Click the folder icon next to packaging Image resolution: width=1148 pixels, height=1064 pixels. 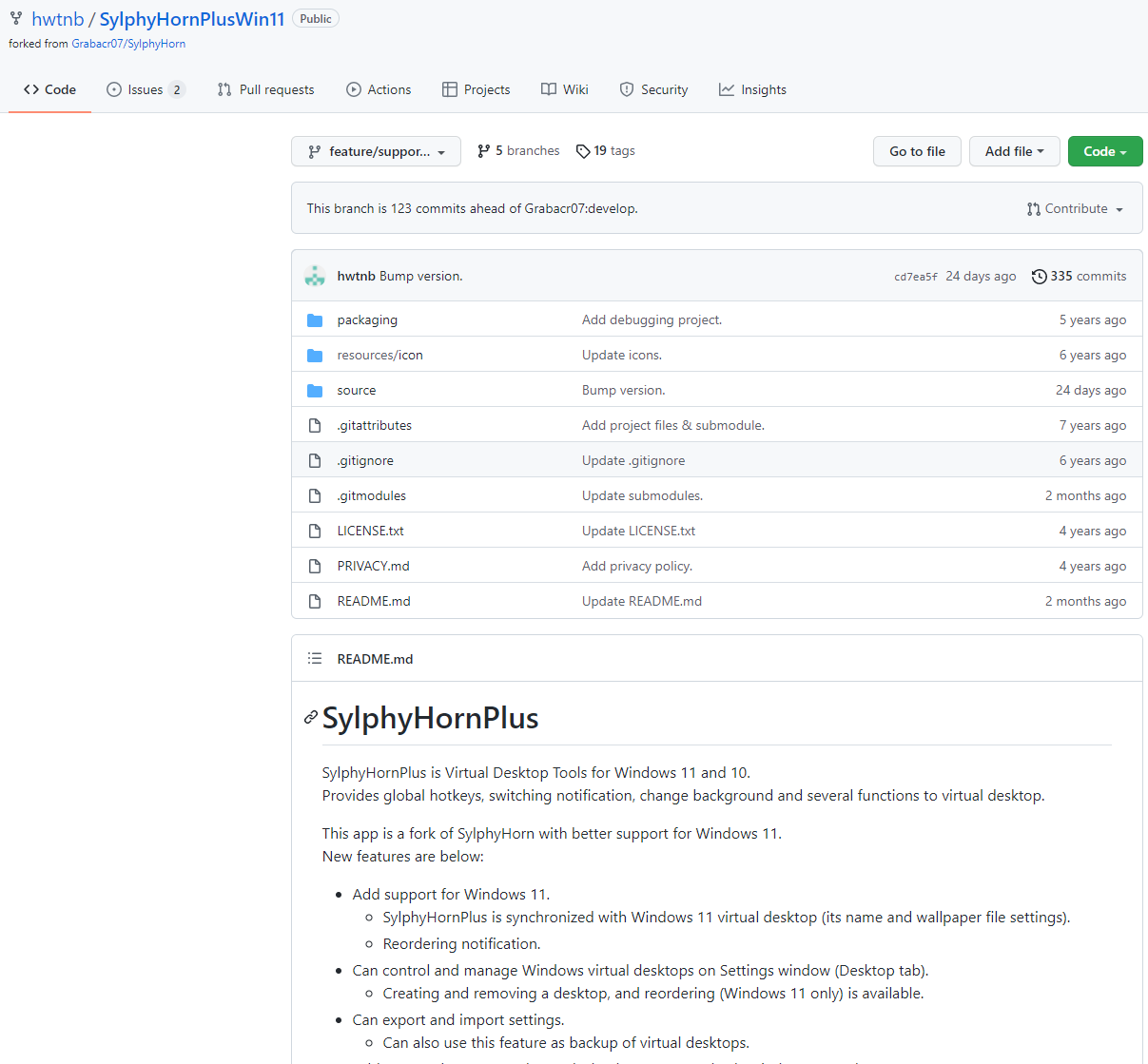tap(315, 319)
